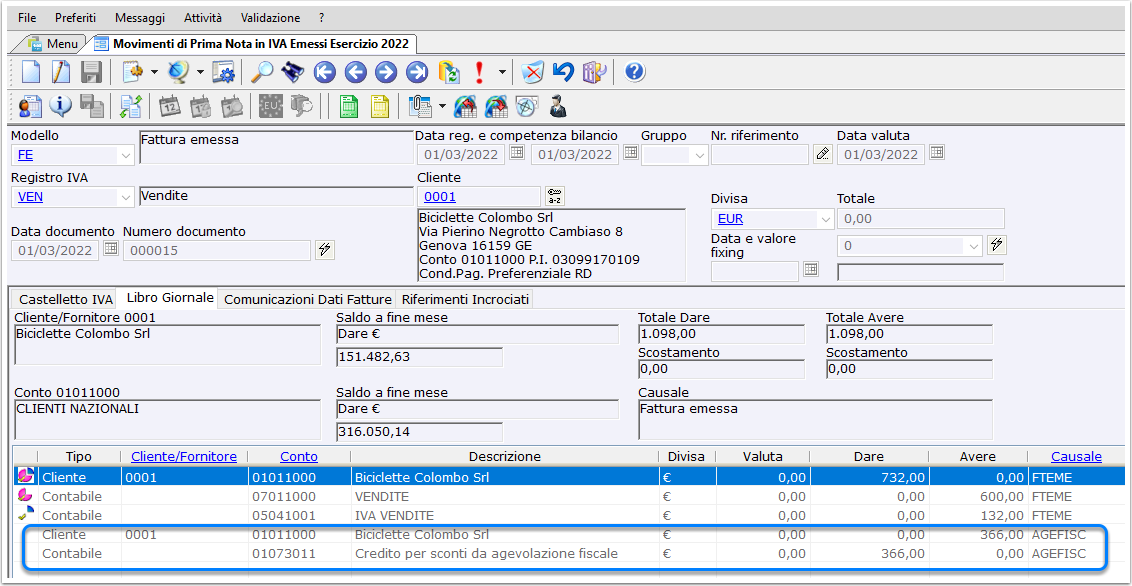Viewport: 1132px width, 586px height.
Task: Click the green spreadsheet icon
Action: tap(349, 107)
